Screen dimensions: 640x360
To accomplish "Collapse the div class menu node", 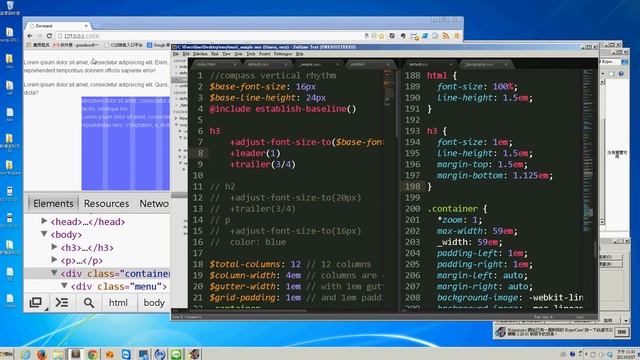I will [x=64, y=286].
